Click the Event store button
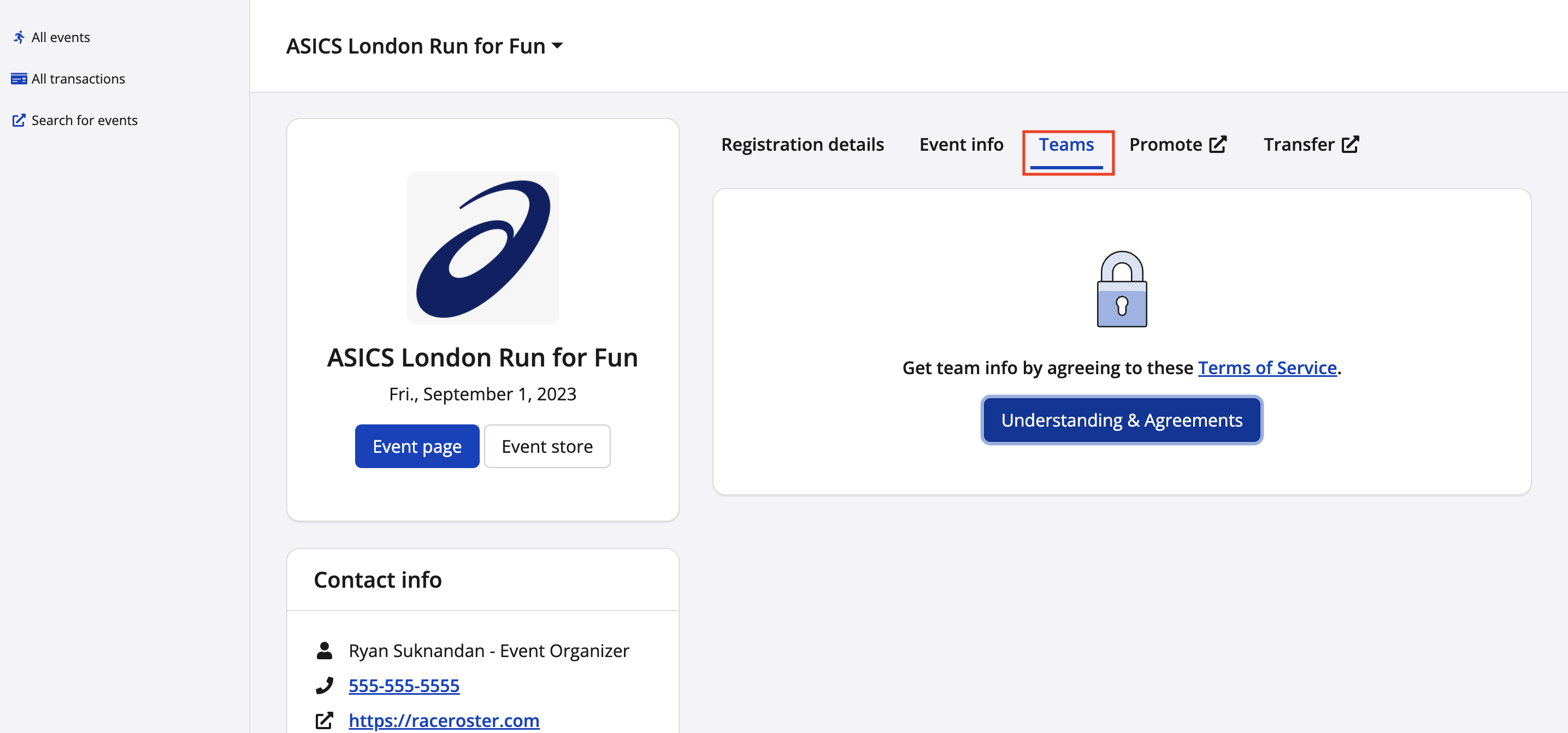1568x733 pixels. [546, 446]
